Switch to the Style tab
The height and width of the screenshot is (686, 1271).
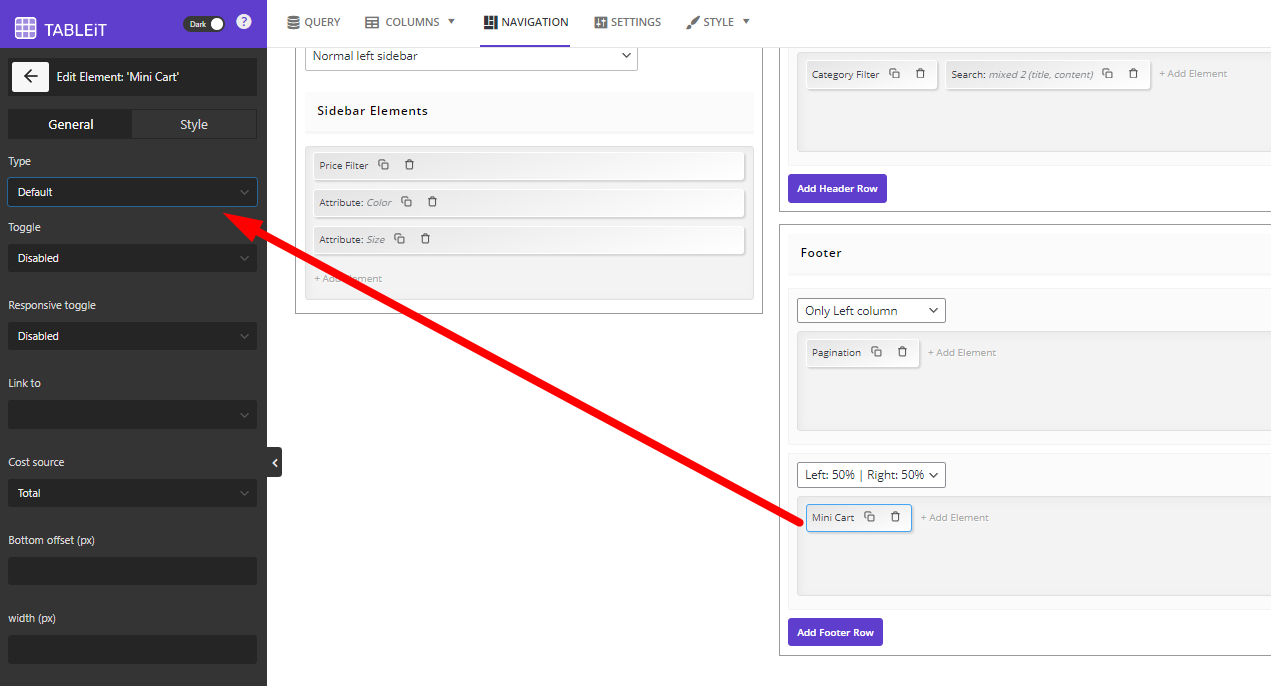194,125
